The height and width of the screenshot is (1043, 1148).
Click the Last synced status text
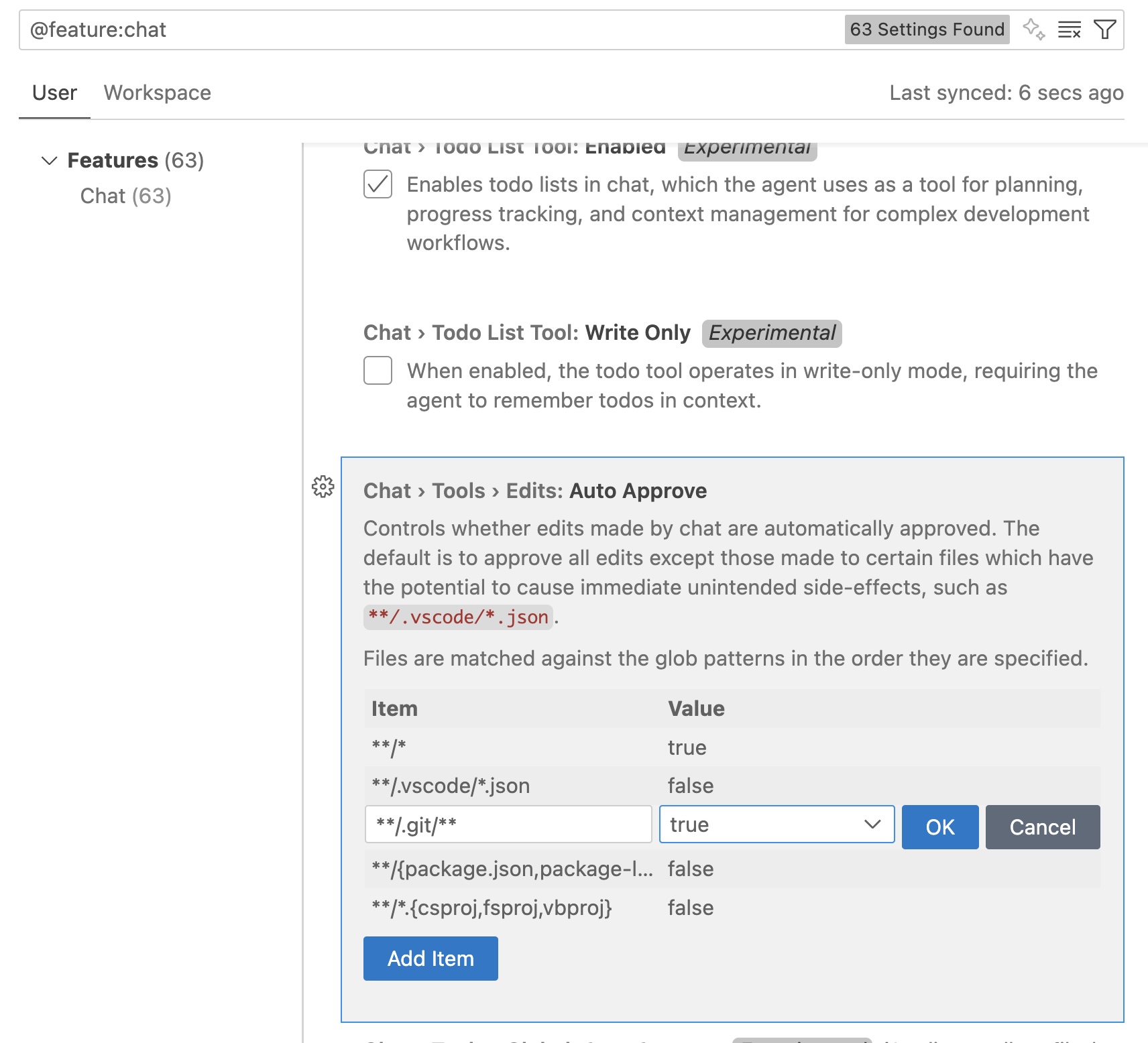click(x=1006, y=93)
